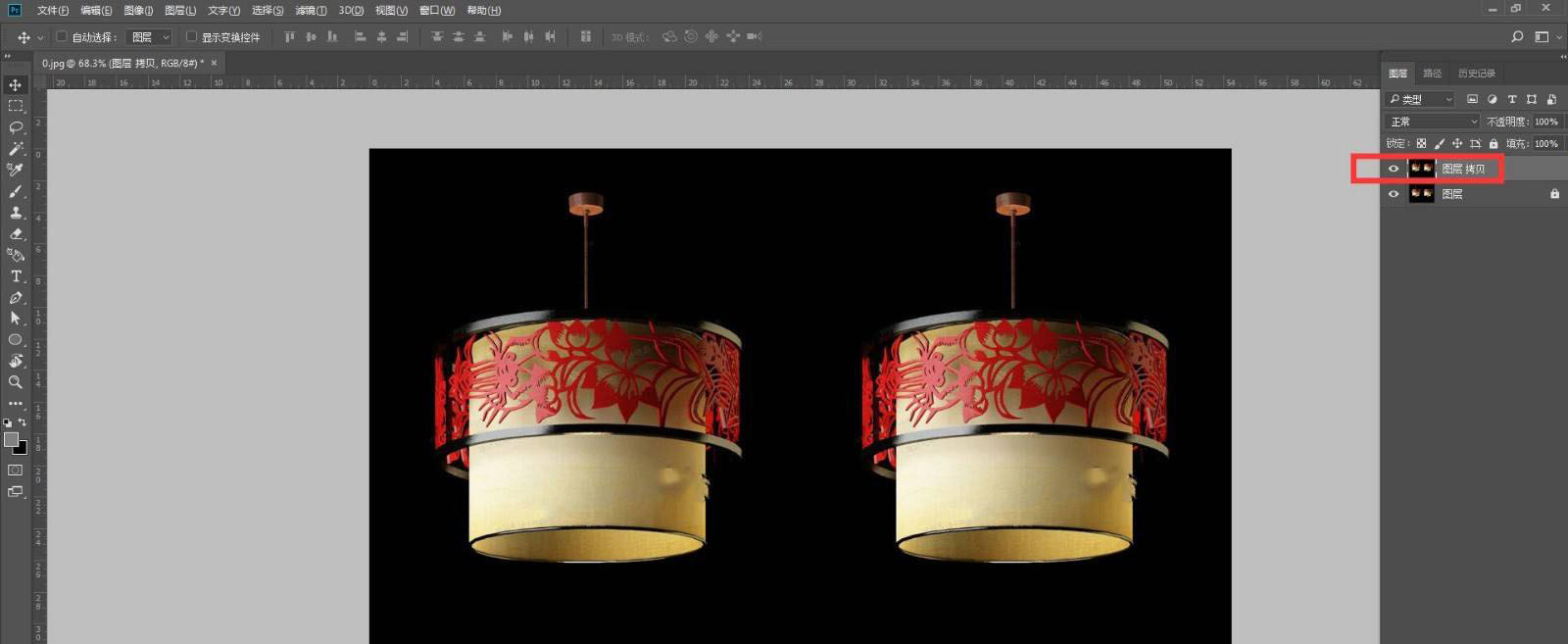
Task: Switch to the 历史记录 tab
Action: point(1476,74)
